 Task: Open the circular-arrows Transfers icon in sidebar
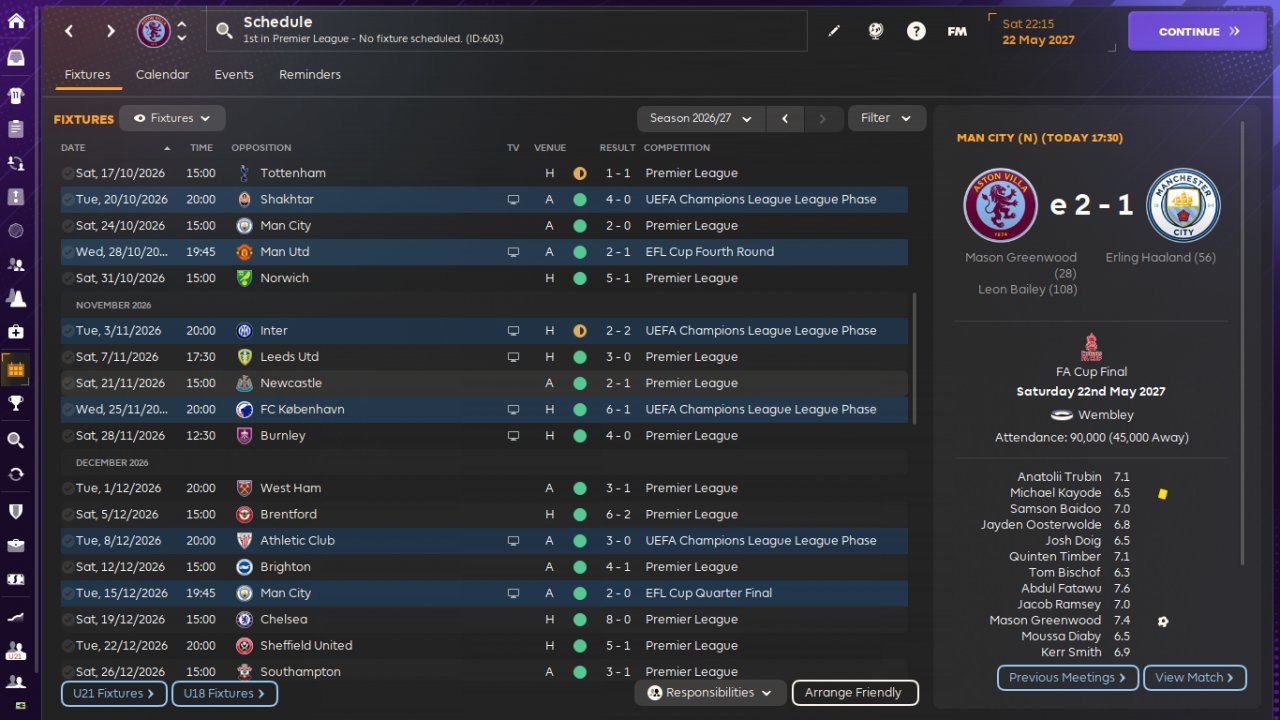tap(16, 474)
